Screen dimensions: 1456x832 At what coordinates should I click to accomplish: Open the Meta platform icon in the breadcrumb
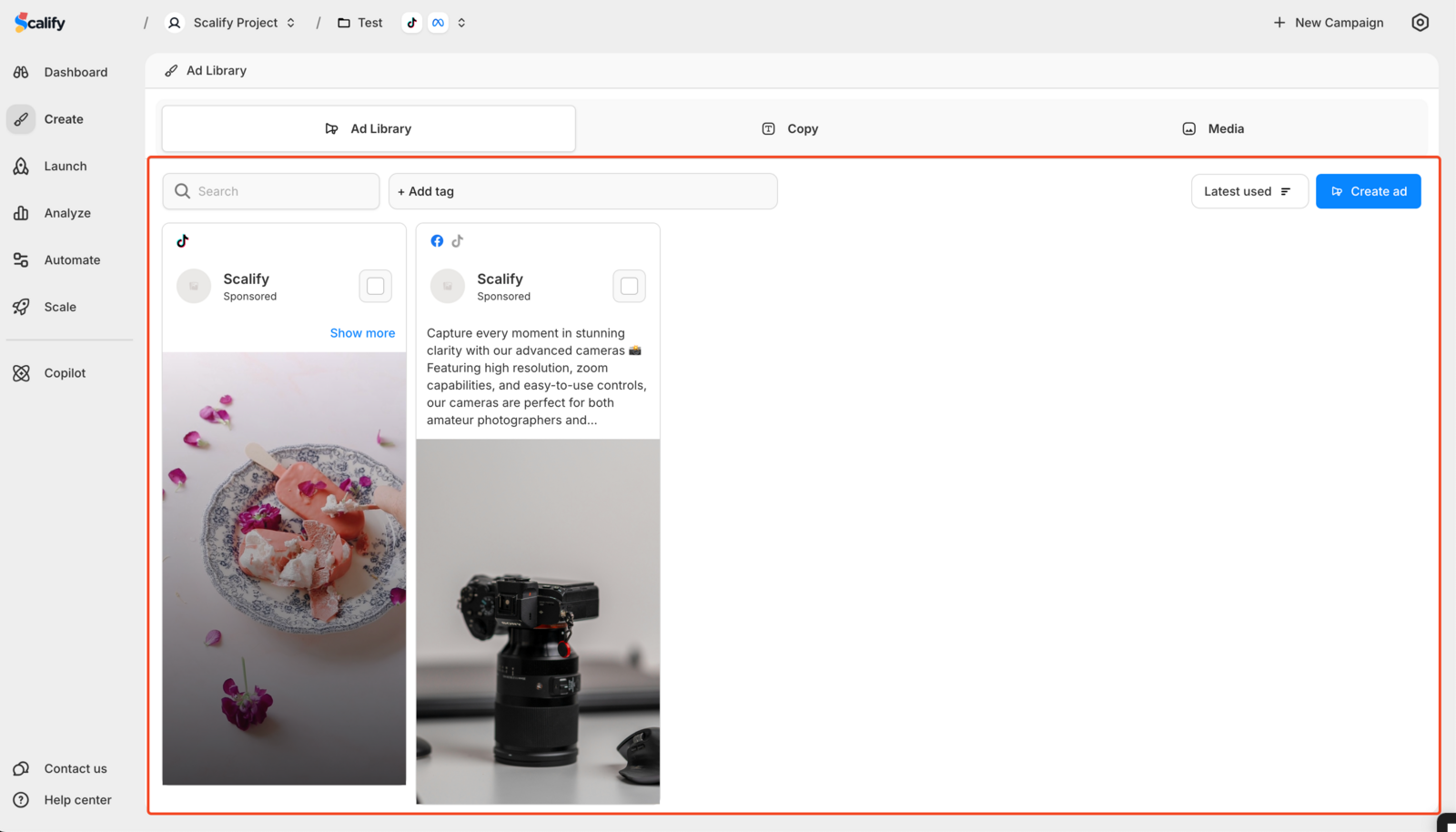coord(438,22)
